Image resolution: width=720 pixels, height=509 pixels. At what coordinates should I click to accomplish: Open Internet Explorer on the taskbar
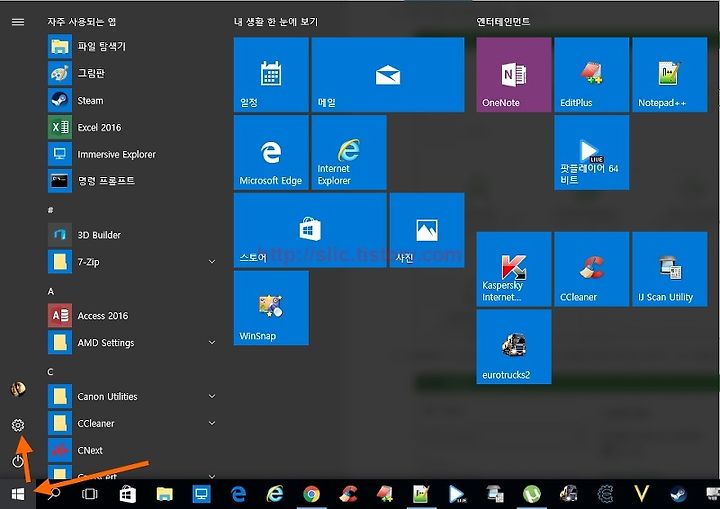(275, 494)
